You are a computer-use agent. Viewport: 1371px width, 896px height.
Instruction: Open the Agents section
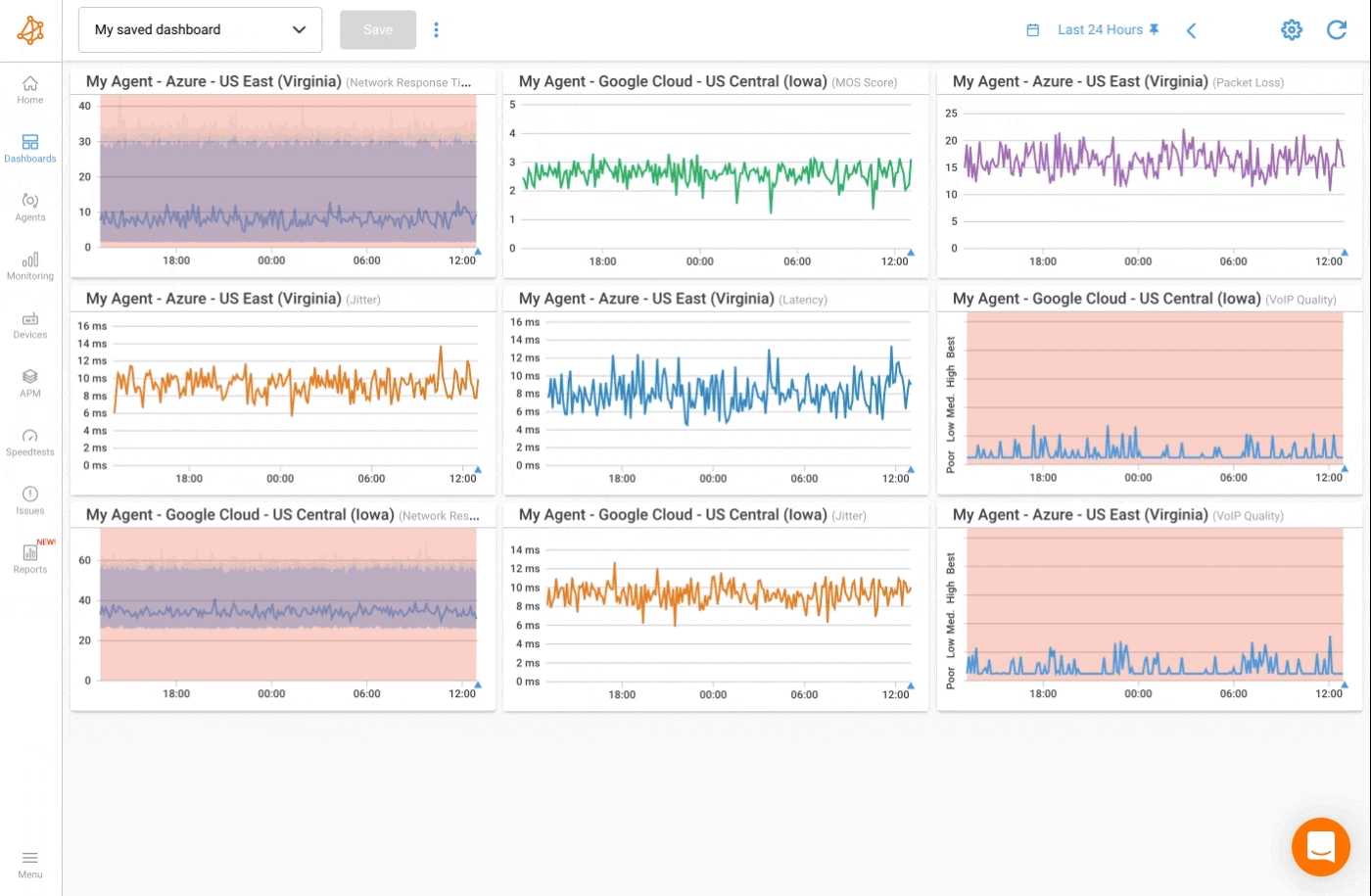pyautogui.click(x=30, y=208)
